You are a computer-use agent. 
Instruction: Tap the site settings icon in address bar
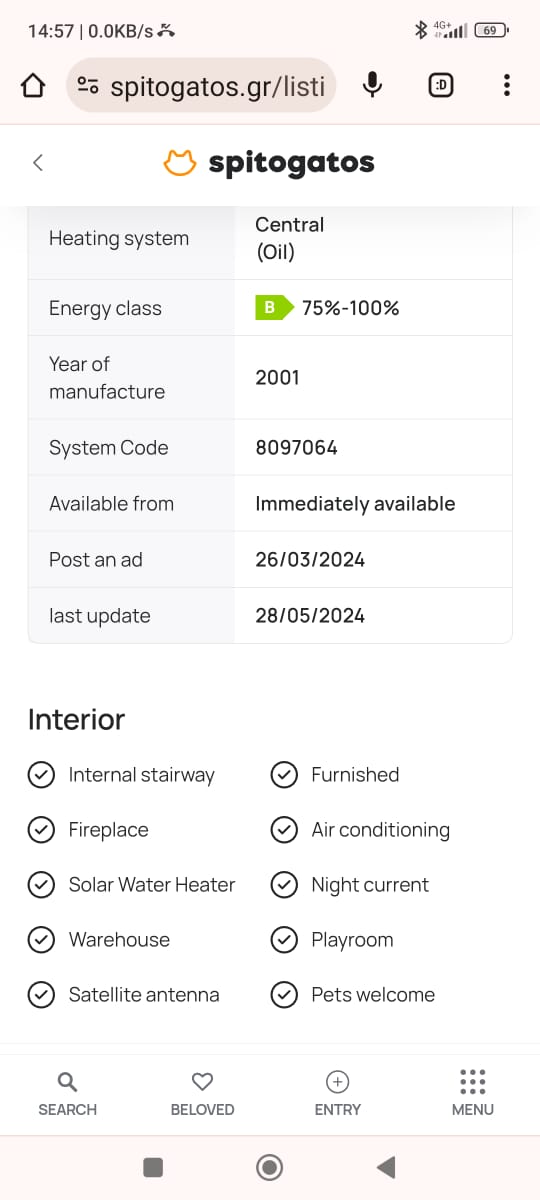point(88,86)
